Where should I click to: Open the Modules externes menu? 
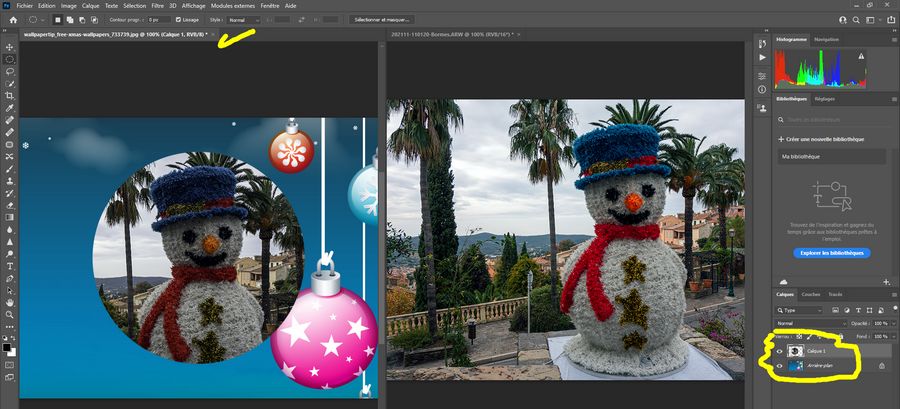[232, 5]
